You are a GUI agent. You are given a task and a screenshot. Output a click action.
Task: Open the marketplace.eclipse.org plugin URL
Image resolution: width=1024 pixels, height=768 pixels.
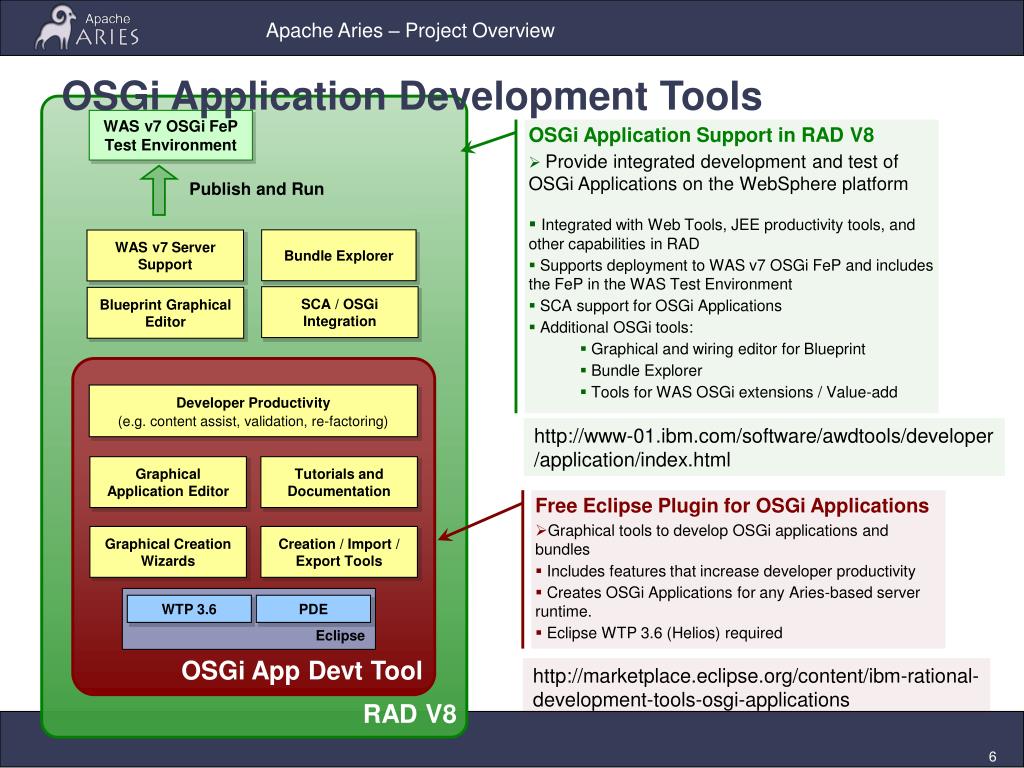756,688
